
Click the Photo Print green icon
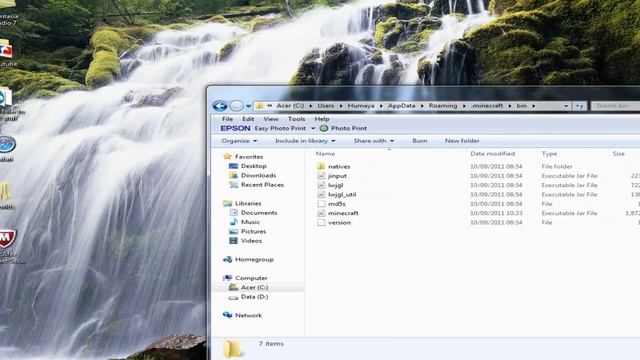point(324,128)
